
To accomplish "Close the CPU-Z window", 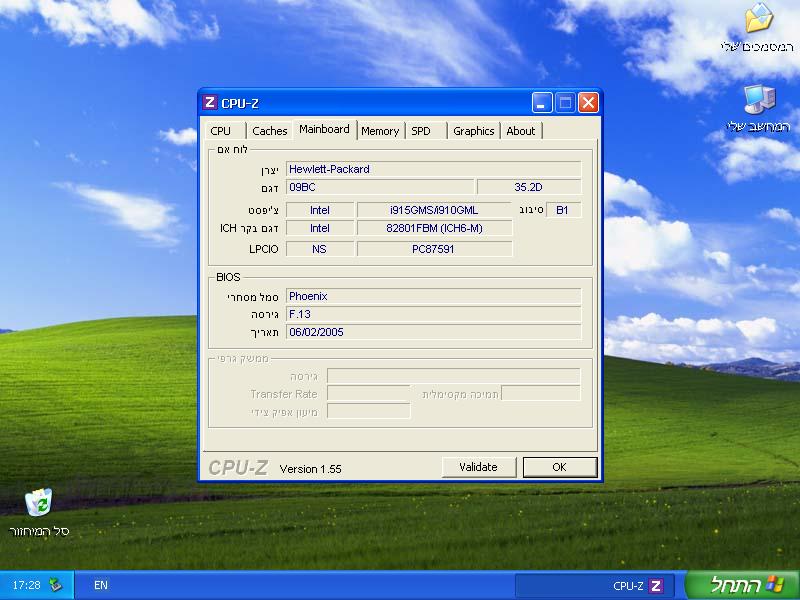I will click(588, 103).
